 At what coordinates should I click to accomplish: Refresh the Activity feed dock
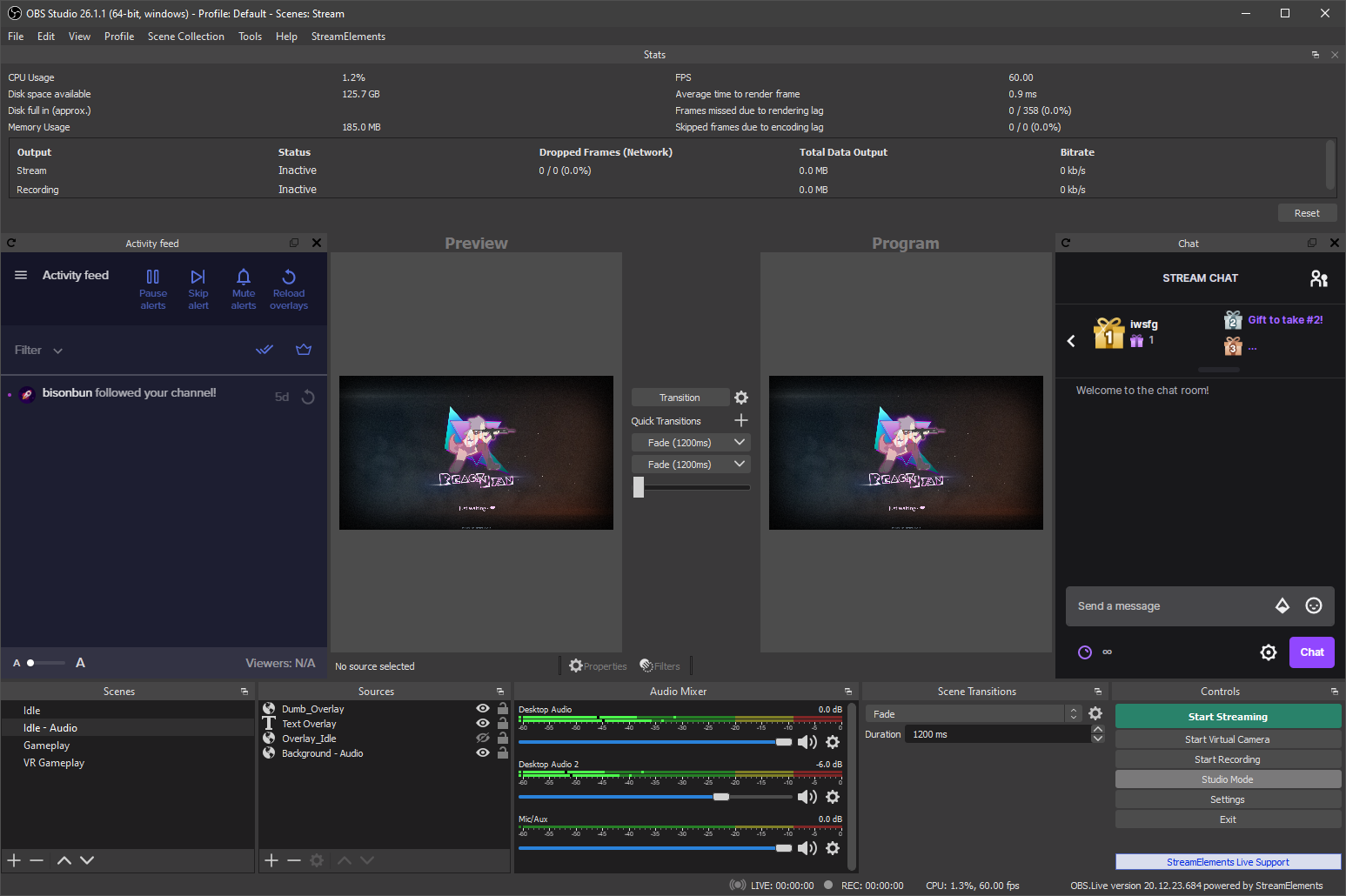(x=11, y=244)
